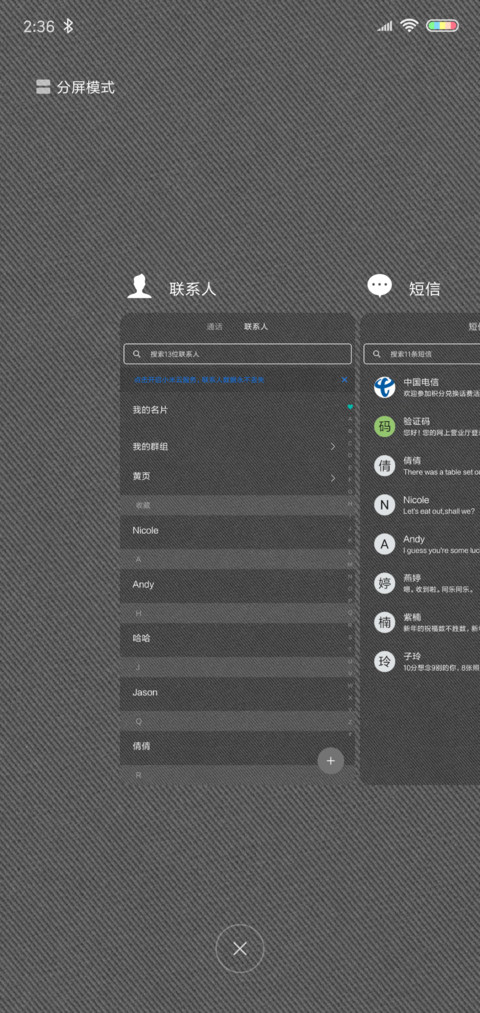The width and height of the screenshot is (480, 1013).
Task: Open the 中国电信 message thread text
Action: point(441,387)
